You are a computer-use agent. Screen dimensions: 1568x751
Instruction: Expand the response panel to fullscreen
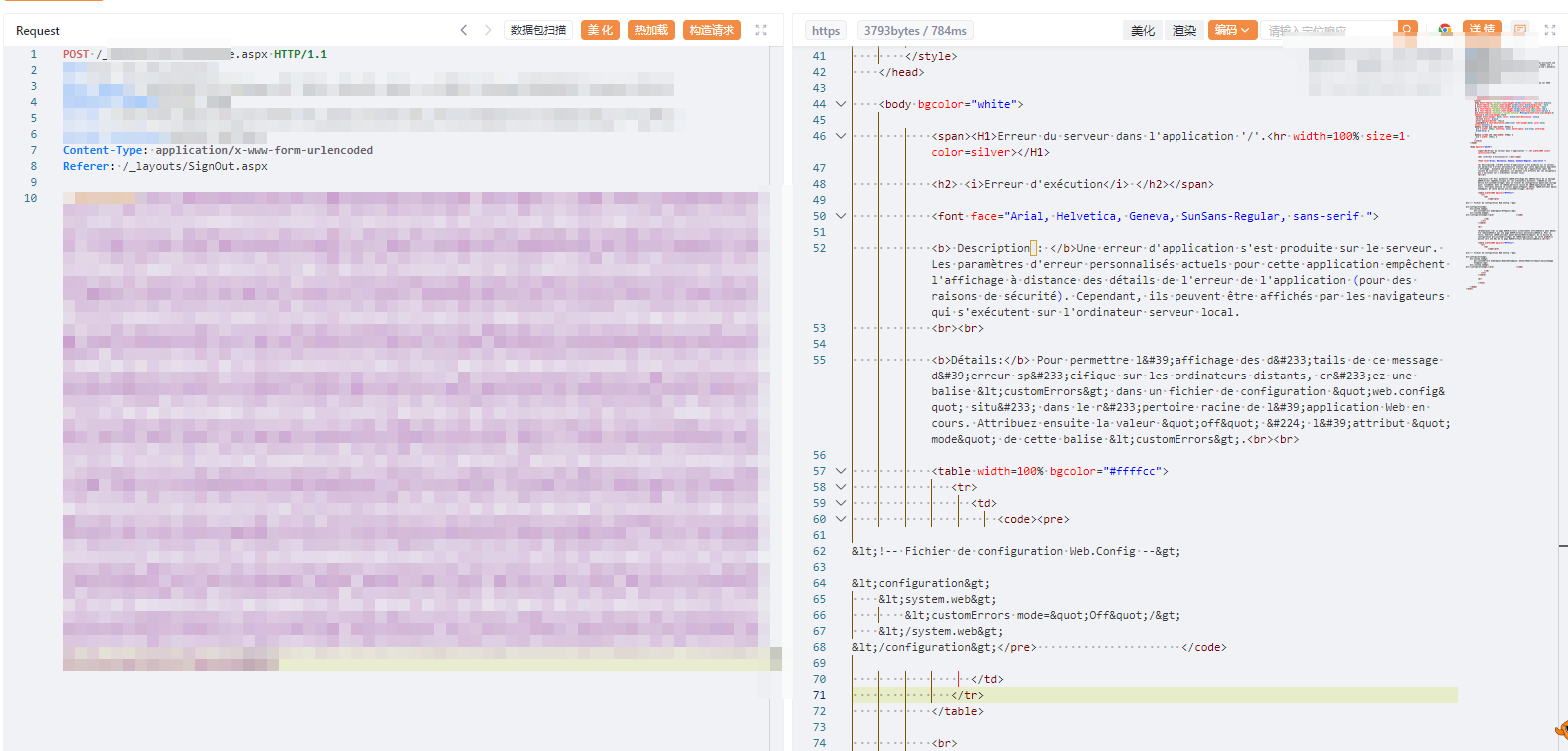pyautogui.click(x=1550, y=30)
